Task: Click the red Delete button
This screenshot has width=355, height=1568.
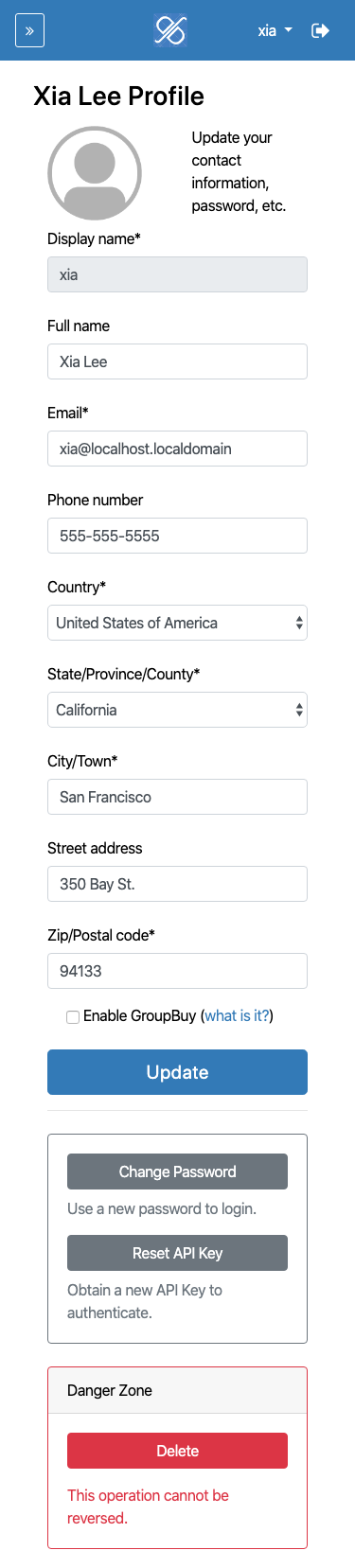Action: [177, 1451]
